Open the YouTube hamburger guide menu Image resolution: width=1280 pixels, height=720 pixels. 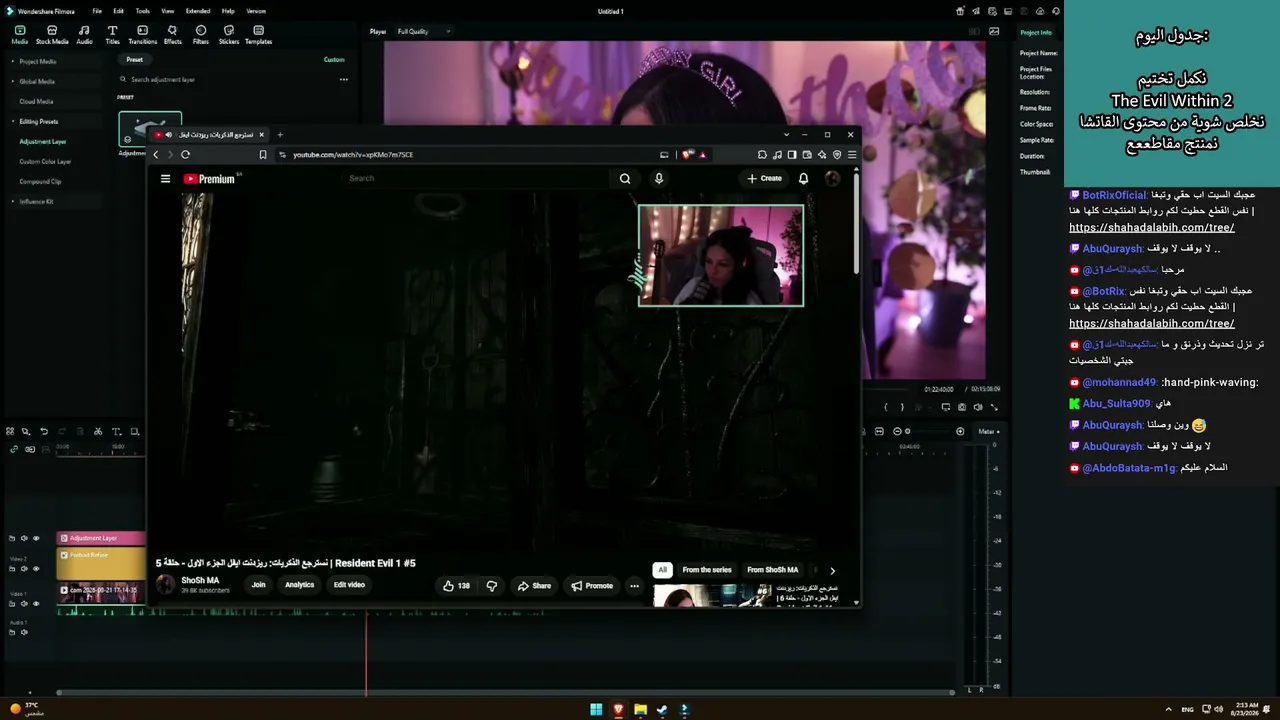(x=165, y=179)
